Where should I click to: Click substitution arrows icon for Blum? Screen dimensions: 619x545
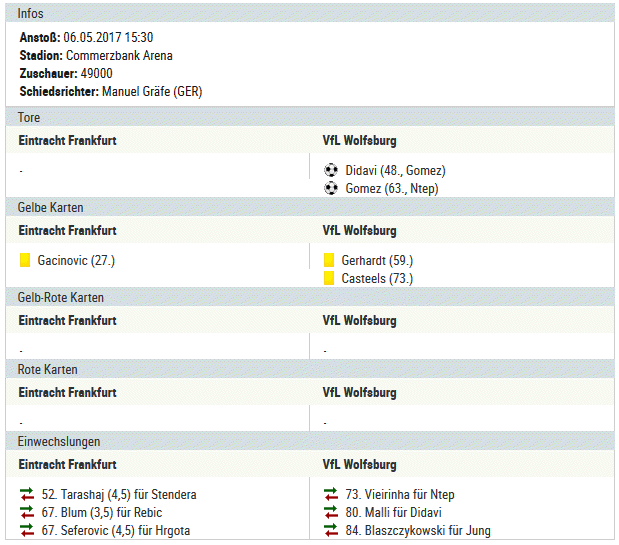pos(27,512)
